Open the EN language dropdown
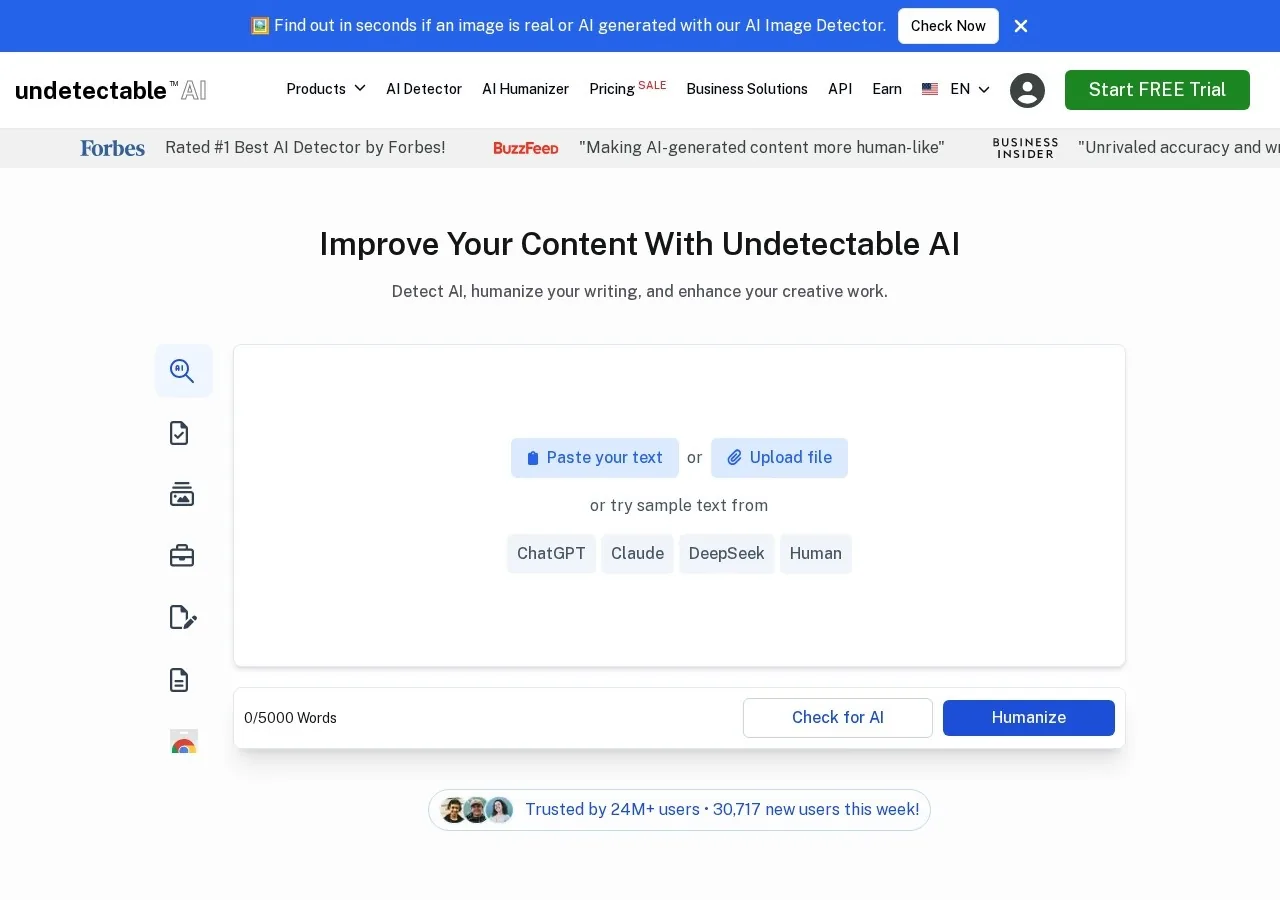Image resolution: width=1280 pixels, height=900 pixels. 970,89
